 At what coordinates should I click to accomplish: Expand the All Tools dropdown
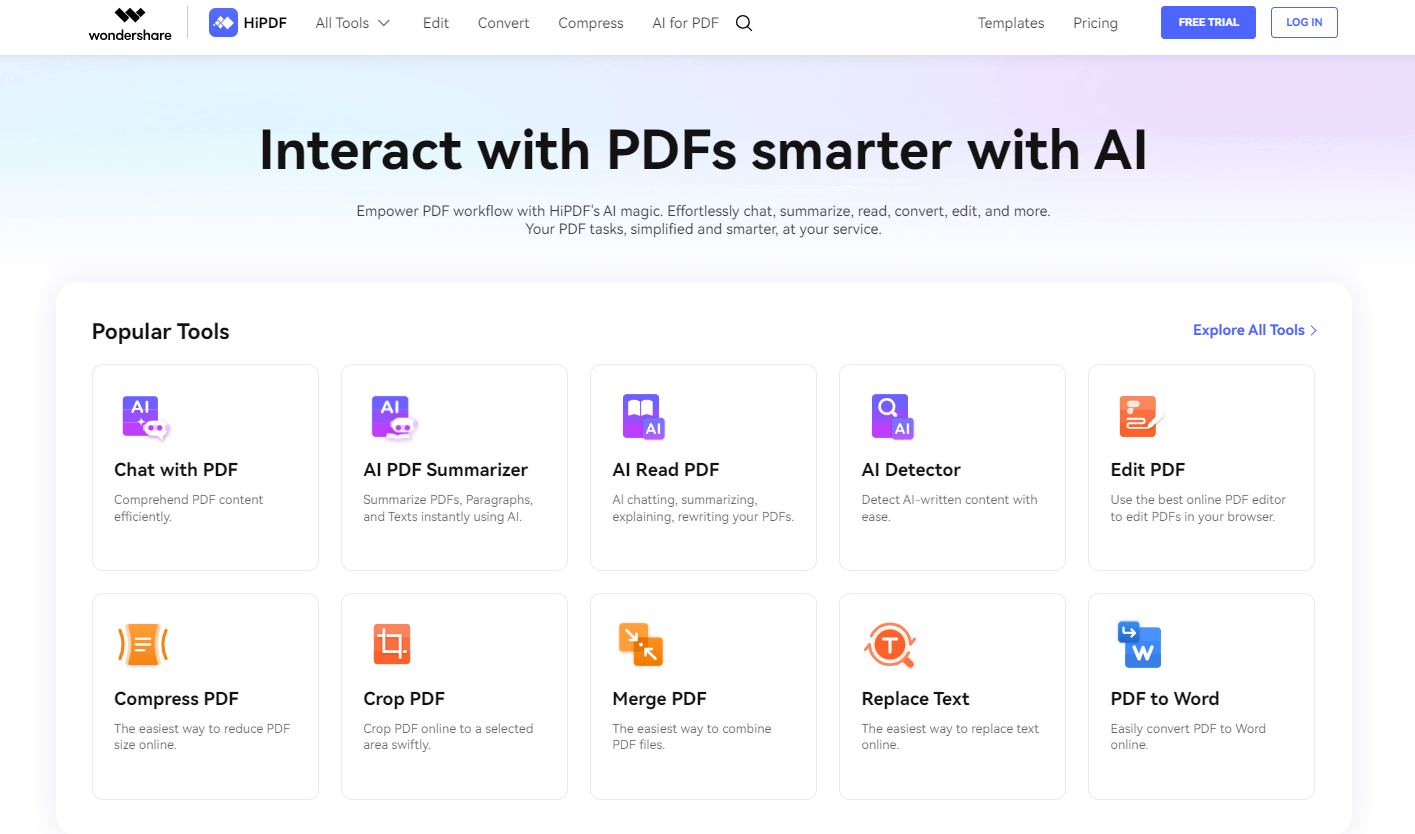coord(353,23)
